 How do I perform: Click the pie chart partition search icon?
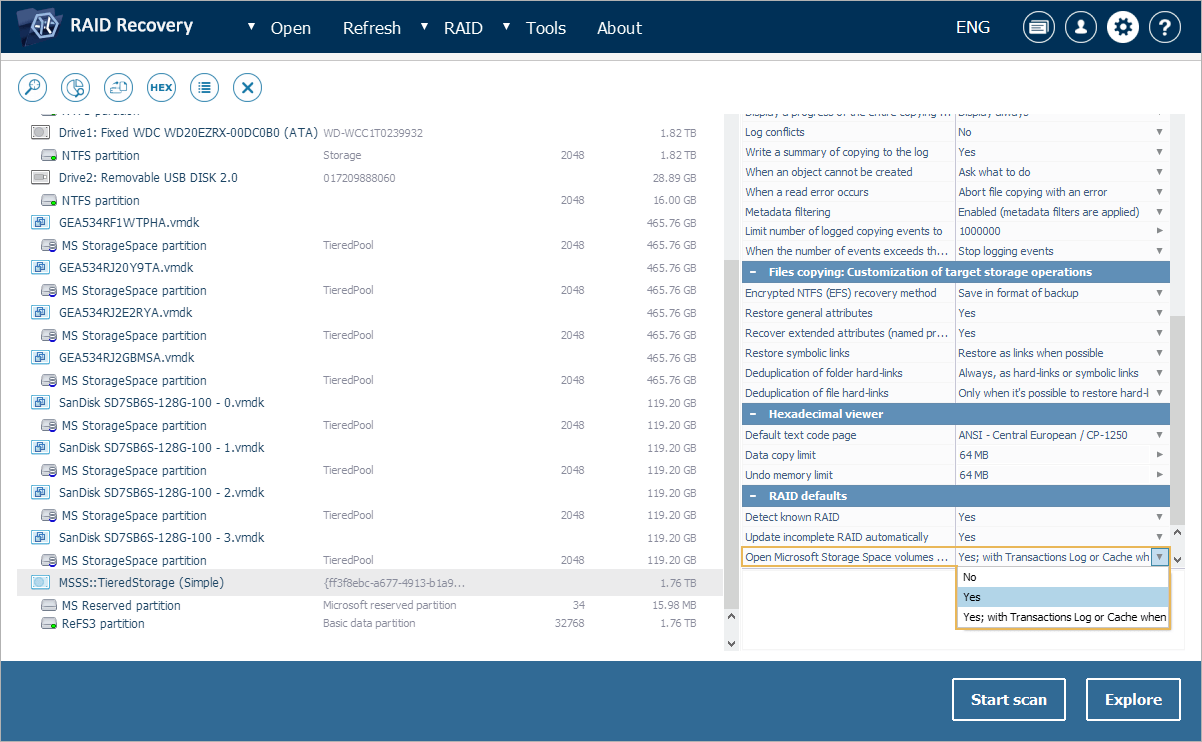click(76, 87)
